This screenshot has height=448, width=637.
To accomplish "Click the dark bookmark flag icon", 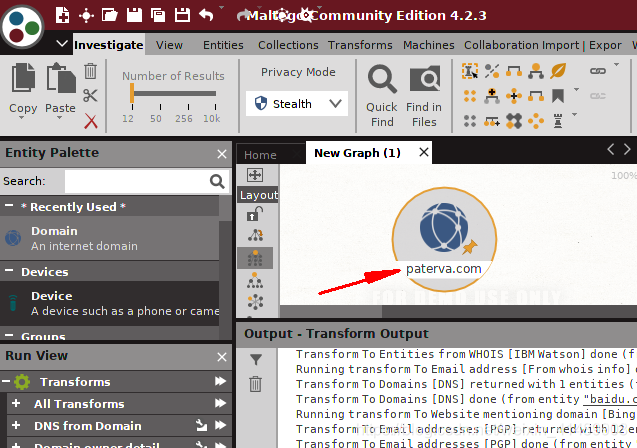I will click(558, 96).
